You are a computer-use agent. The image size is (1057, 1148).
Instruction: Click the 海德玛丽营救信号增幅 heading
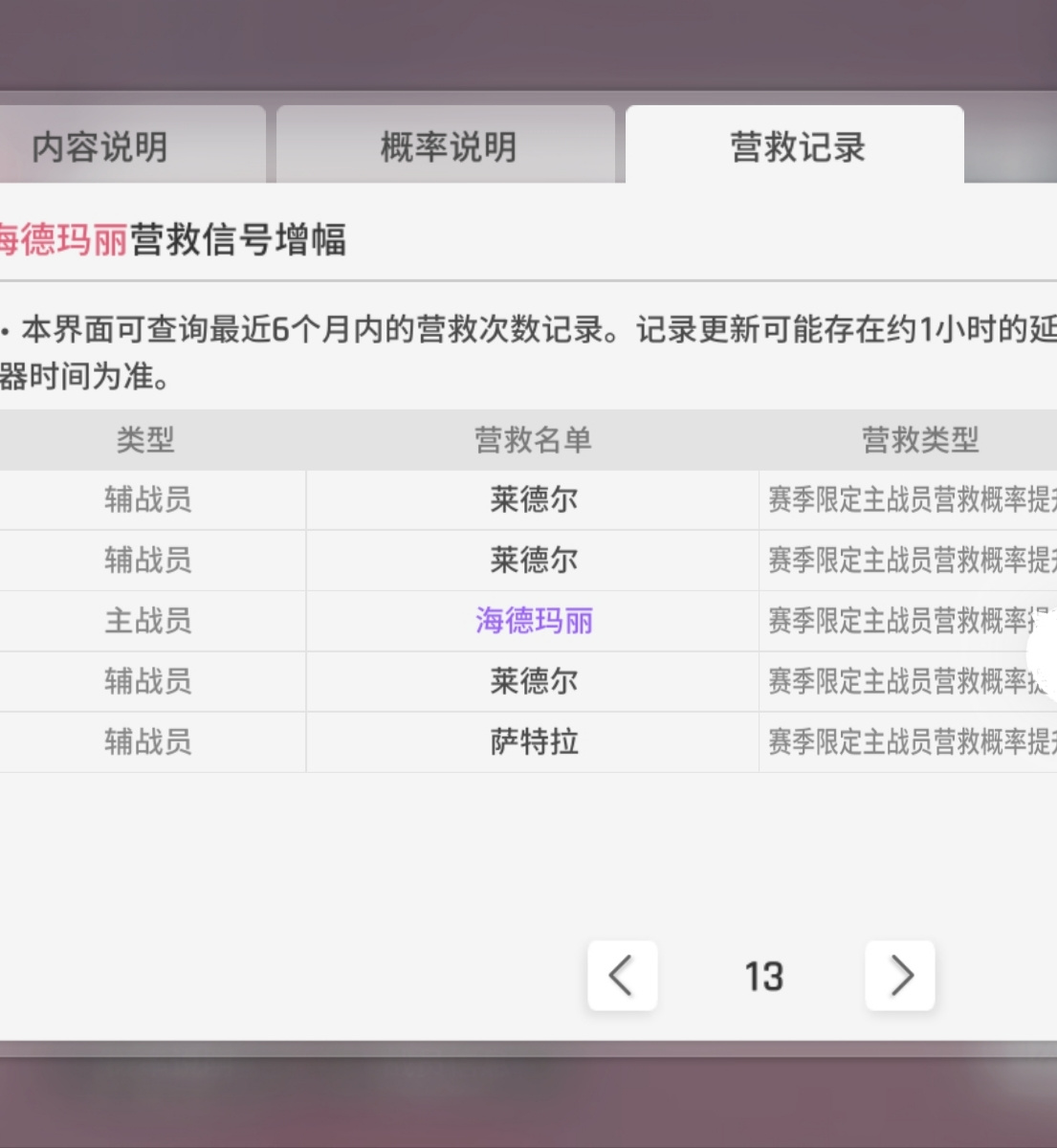(x=172, y=239)
